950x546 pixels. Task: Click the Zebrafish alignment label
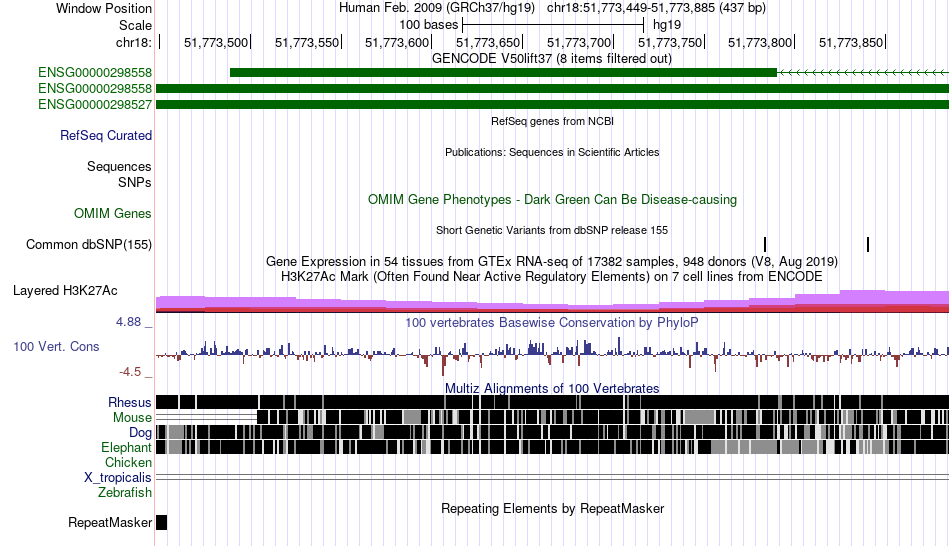[x=125, y=492]
